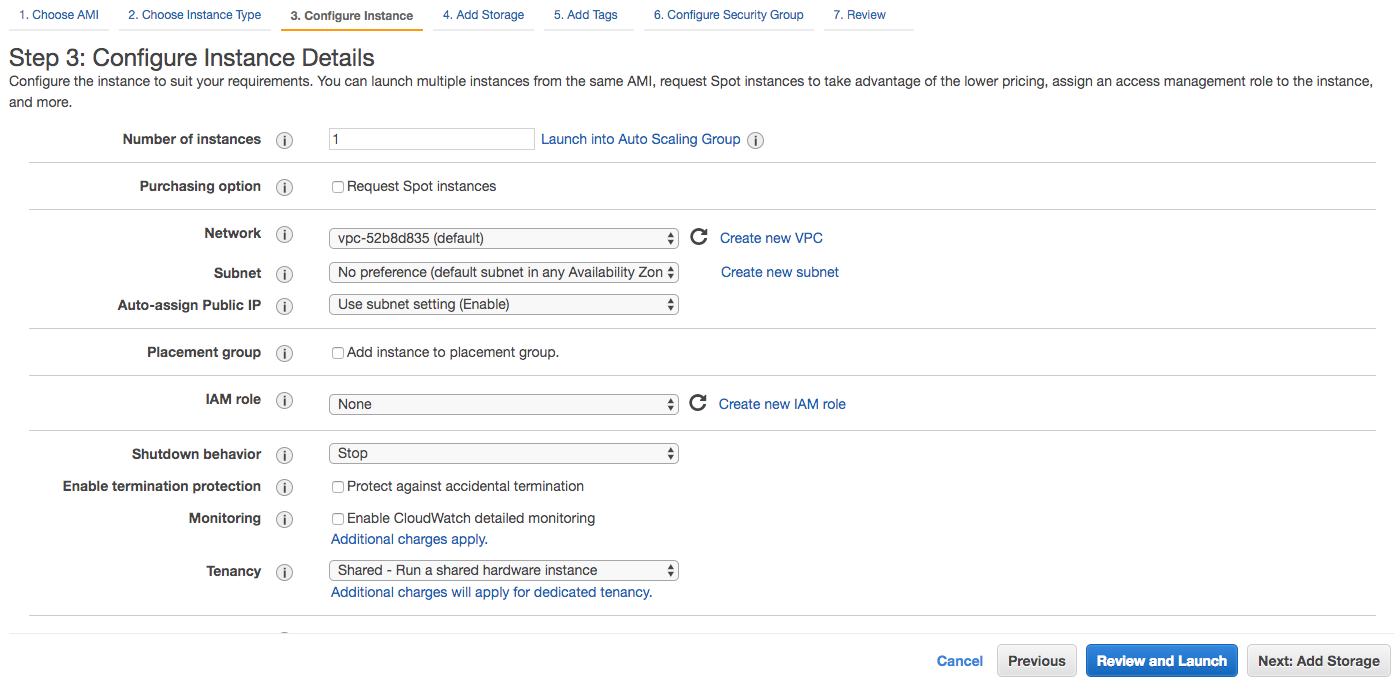View the Tenancy info tooltip

tap(284, 572)
